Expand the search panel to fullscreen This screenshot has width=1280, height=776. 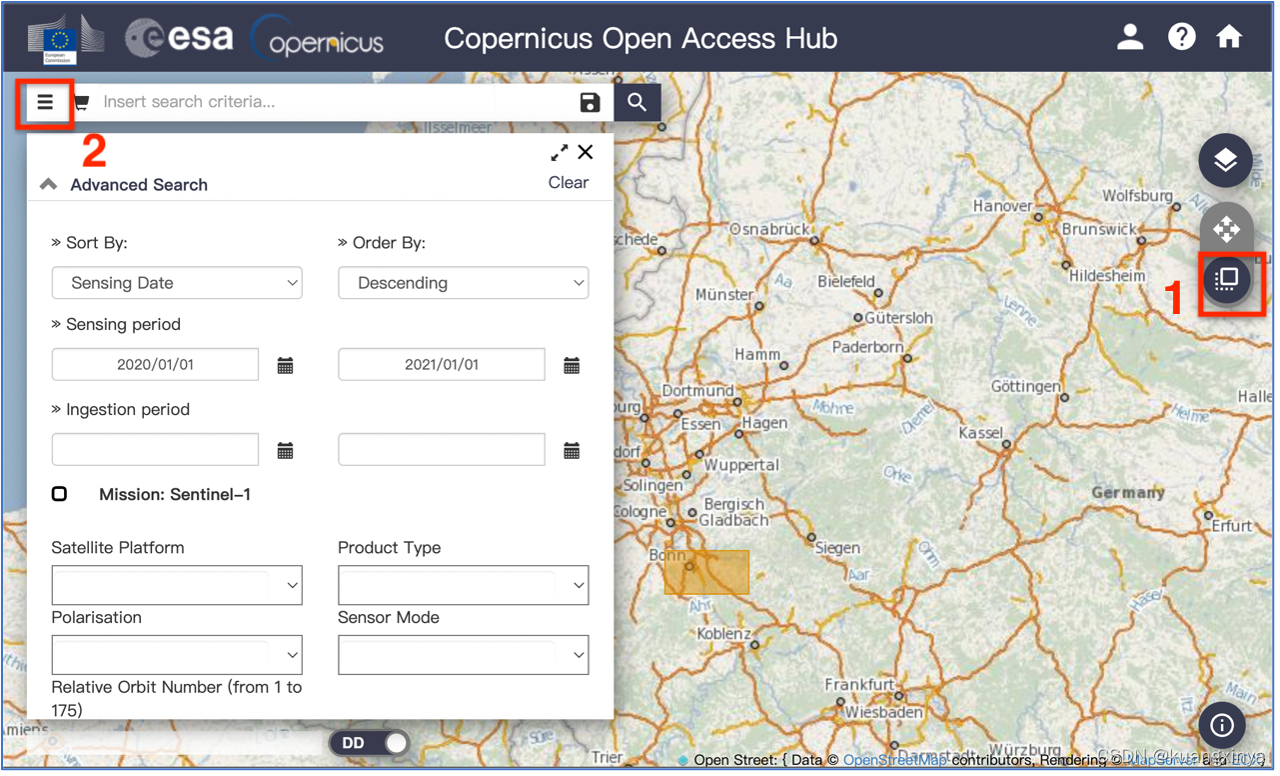559,152
